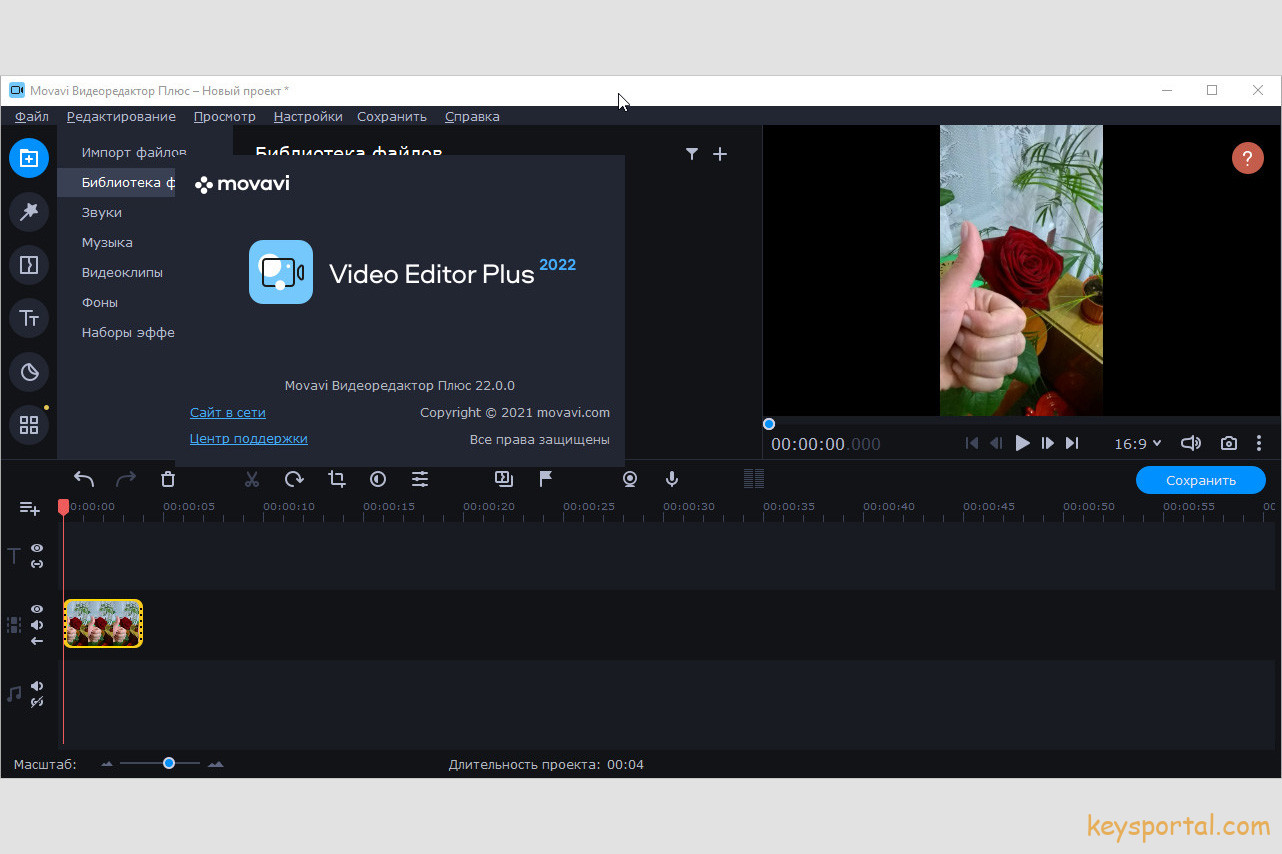Open the Редактирование menu
The image size is (1282, 854).
click(121, 117)
